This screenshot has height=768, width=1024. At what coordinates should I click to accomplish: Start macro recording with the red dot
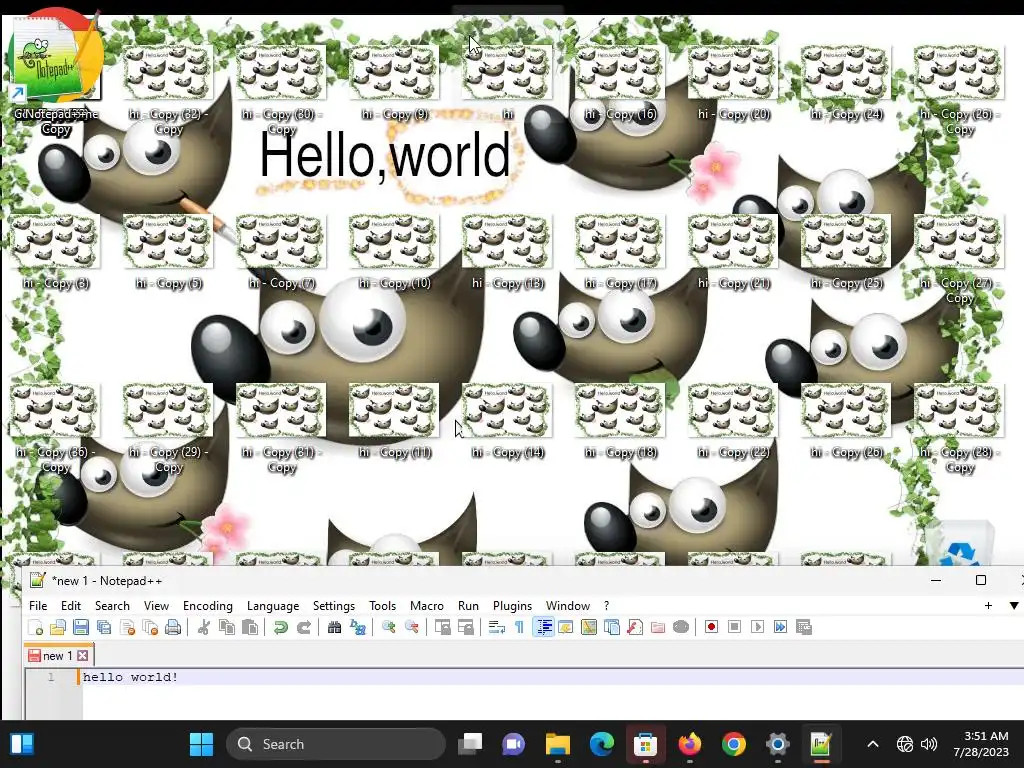pyautogui.click(x=711, y=627)
